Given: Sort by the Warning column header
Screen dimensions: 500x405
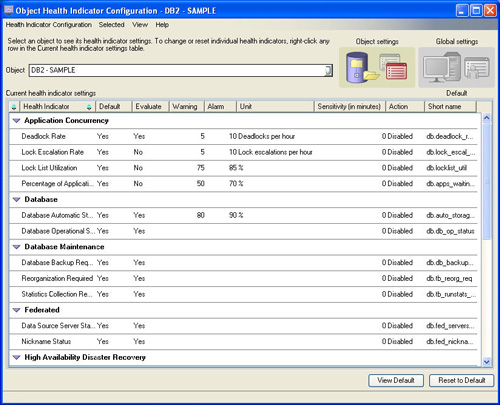Looking at the screenshot, I should [186, 107].
